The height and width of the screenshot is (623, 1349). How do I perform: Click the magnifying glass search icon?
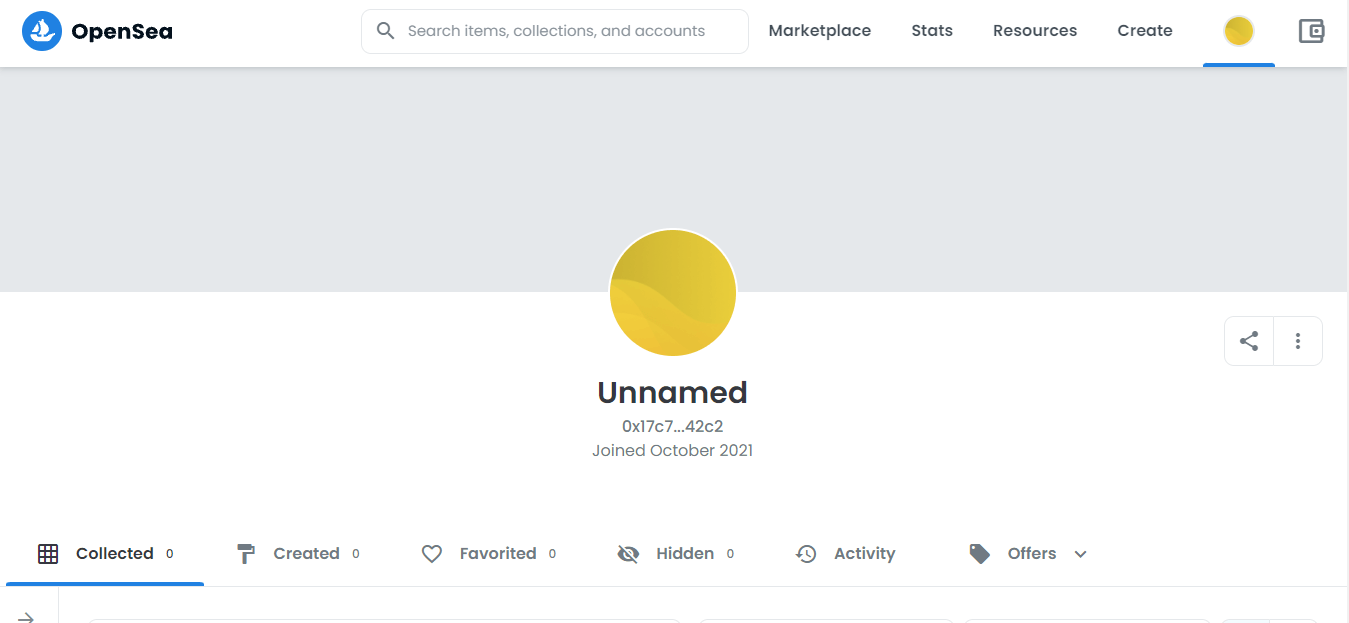click(386, 31)
